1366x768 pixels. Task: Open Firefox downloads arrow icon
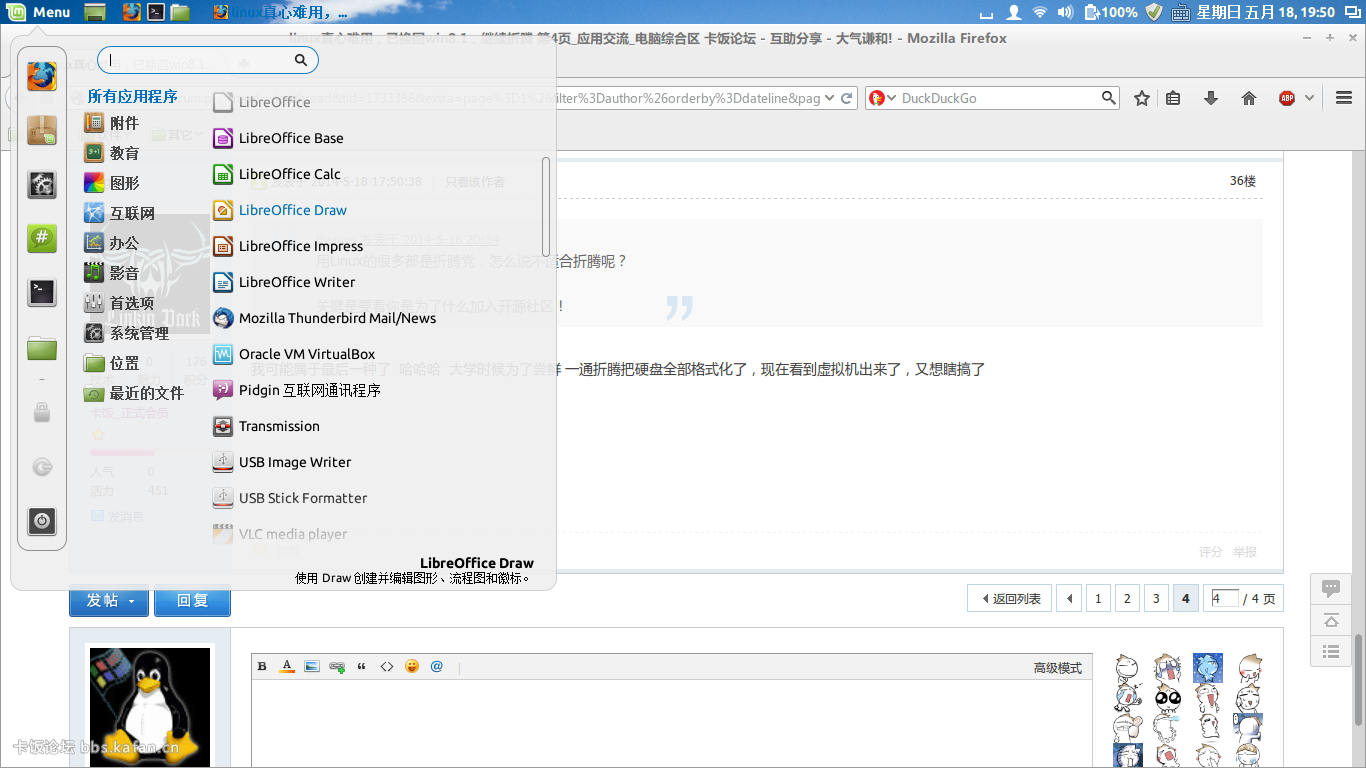[1211, 98]
